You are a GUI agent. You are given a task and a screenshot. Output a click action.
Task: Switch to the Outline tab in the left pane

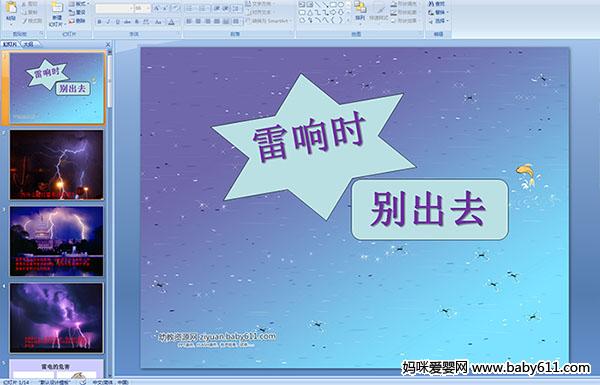point(29,44)
